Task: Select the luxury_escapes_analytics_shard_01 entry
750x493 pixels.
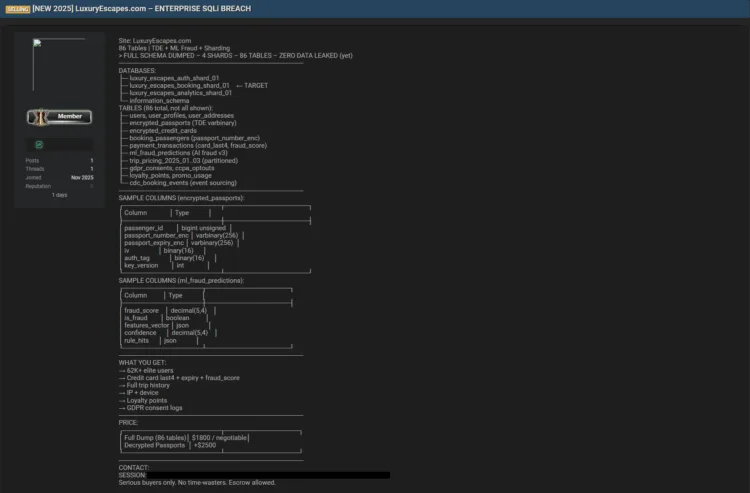Action: pos(180,93)
